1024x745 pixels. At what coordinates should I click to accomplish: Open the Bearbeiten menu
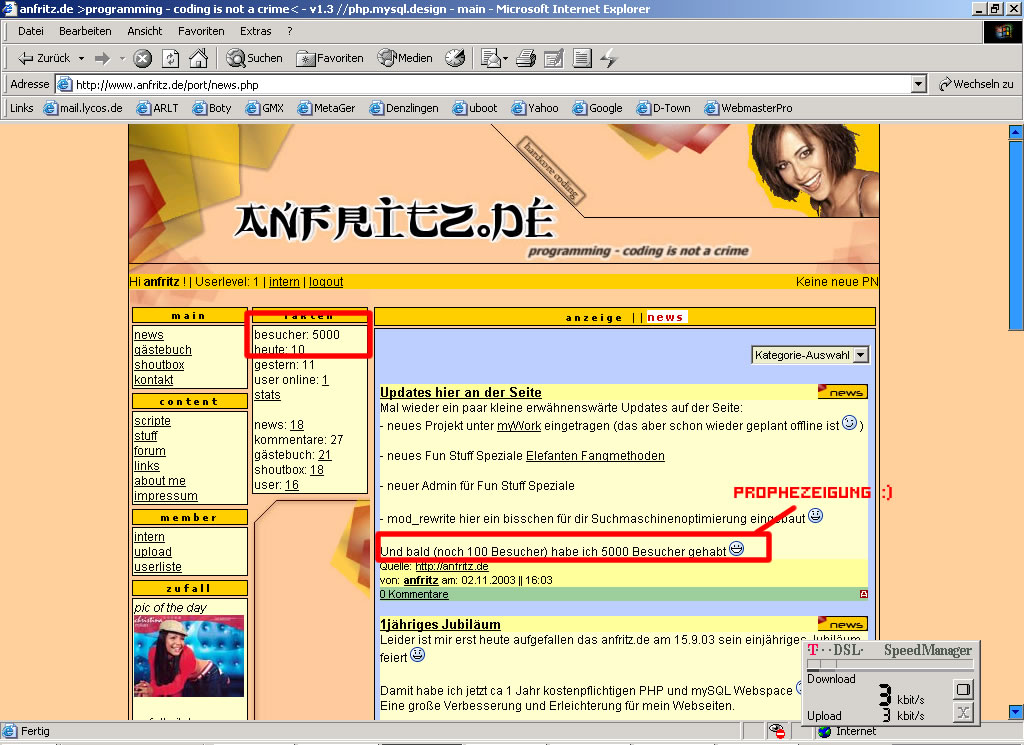pyautogui.click(x=85, y=31)
